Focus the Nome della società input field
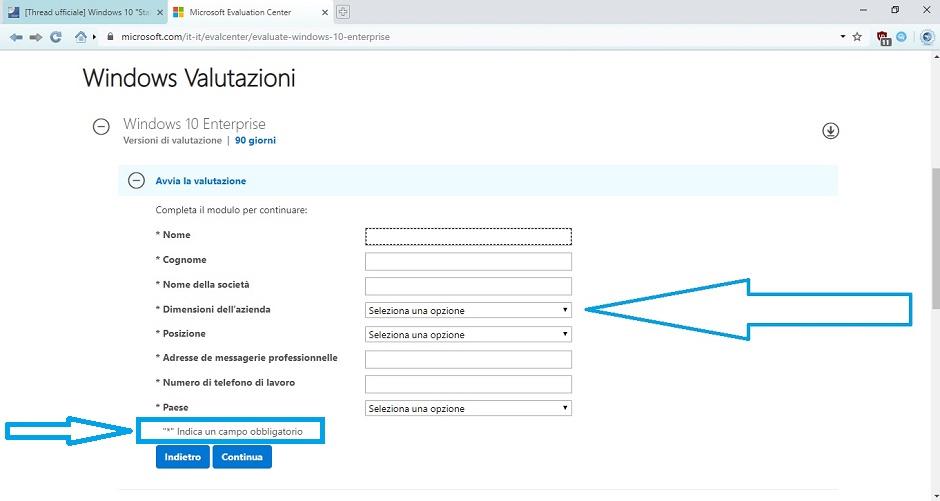This screenshot has width=940, height=501. tap(468, 286)
